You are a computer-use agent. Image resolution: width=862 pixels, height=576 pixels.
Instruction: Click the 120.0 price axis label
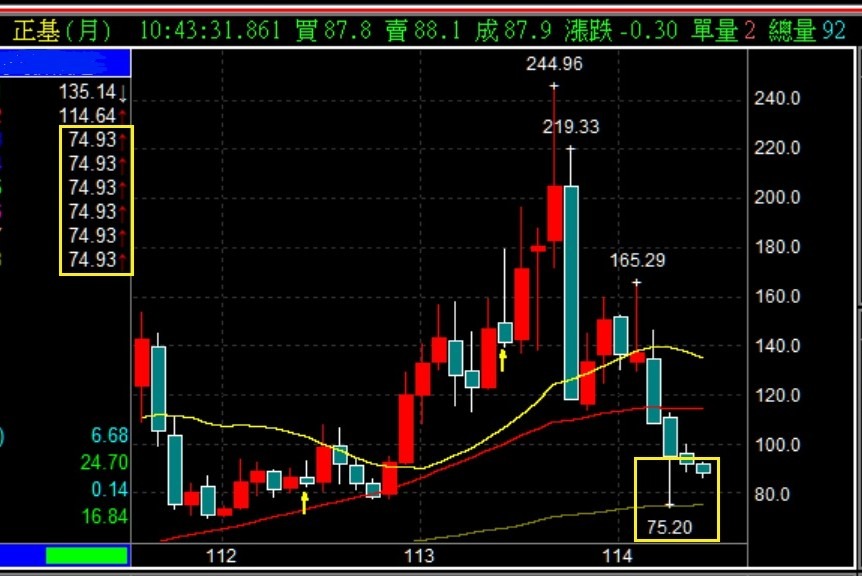(777, 395)
